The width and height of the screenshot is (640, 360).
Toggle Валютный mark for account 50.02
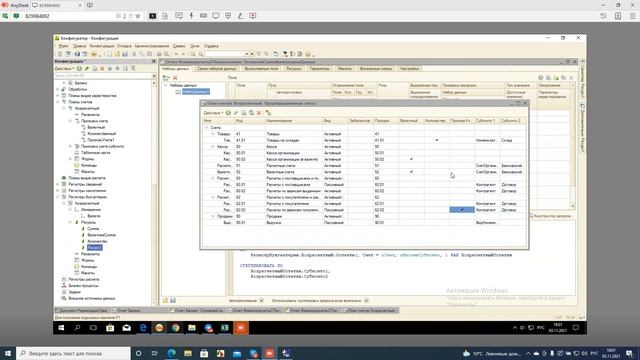coord(411,159)
